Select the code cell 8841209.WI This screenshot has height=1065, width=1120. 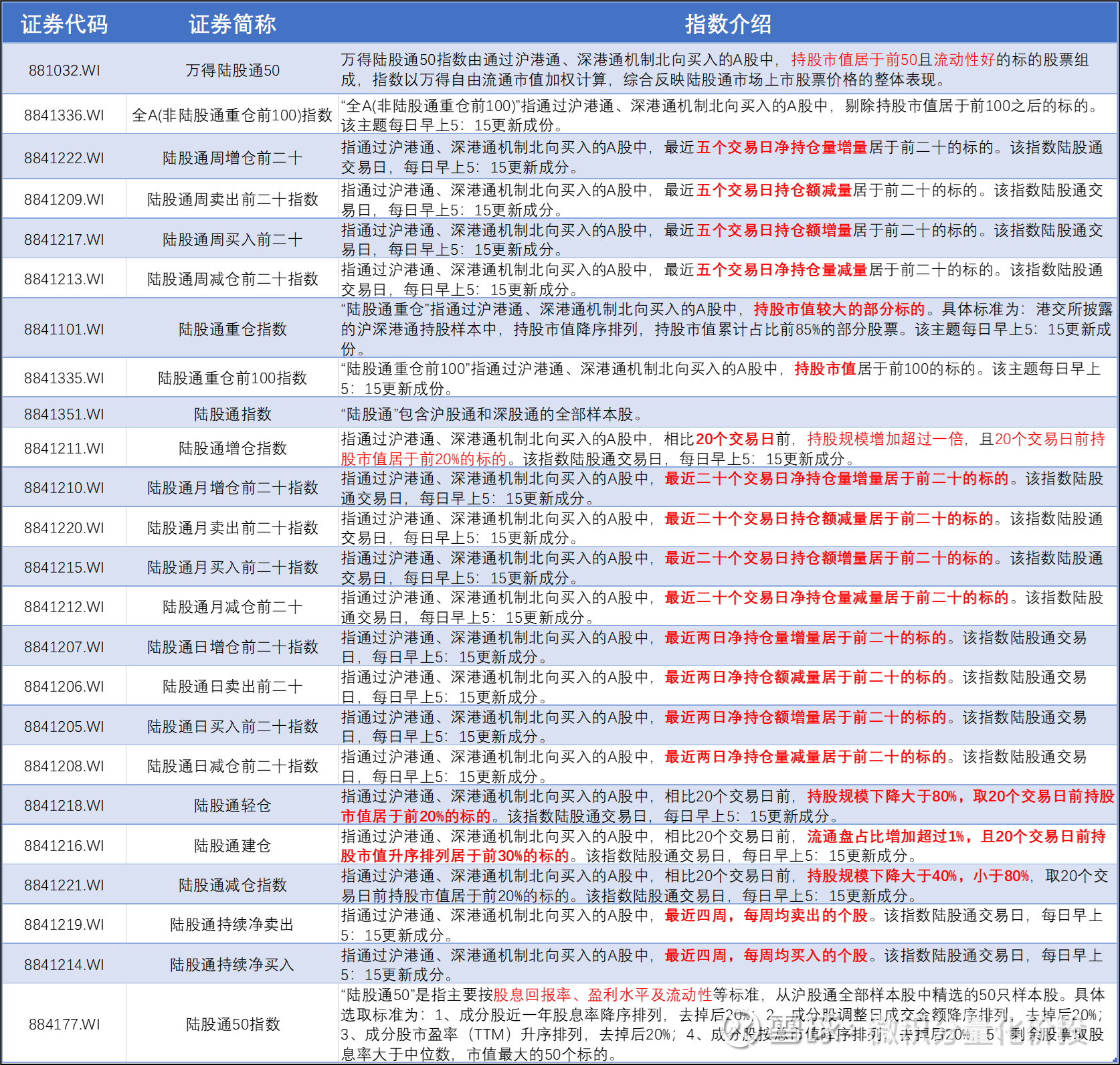(64, 199)
